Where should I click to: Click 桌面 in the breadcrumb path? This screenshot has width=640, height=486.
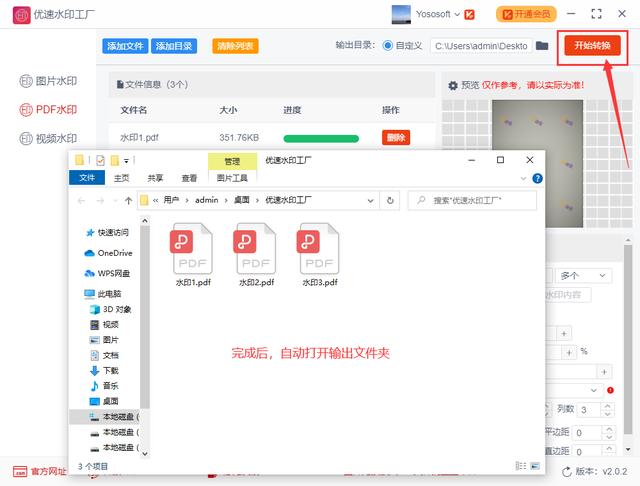tap(242, 200)
